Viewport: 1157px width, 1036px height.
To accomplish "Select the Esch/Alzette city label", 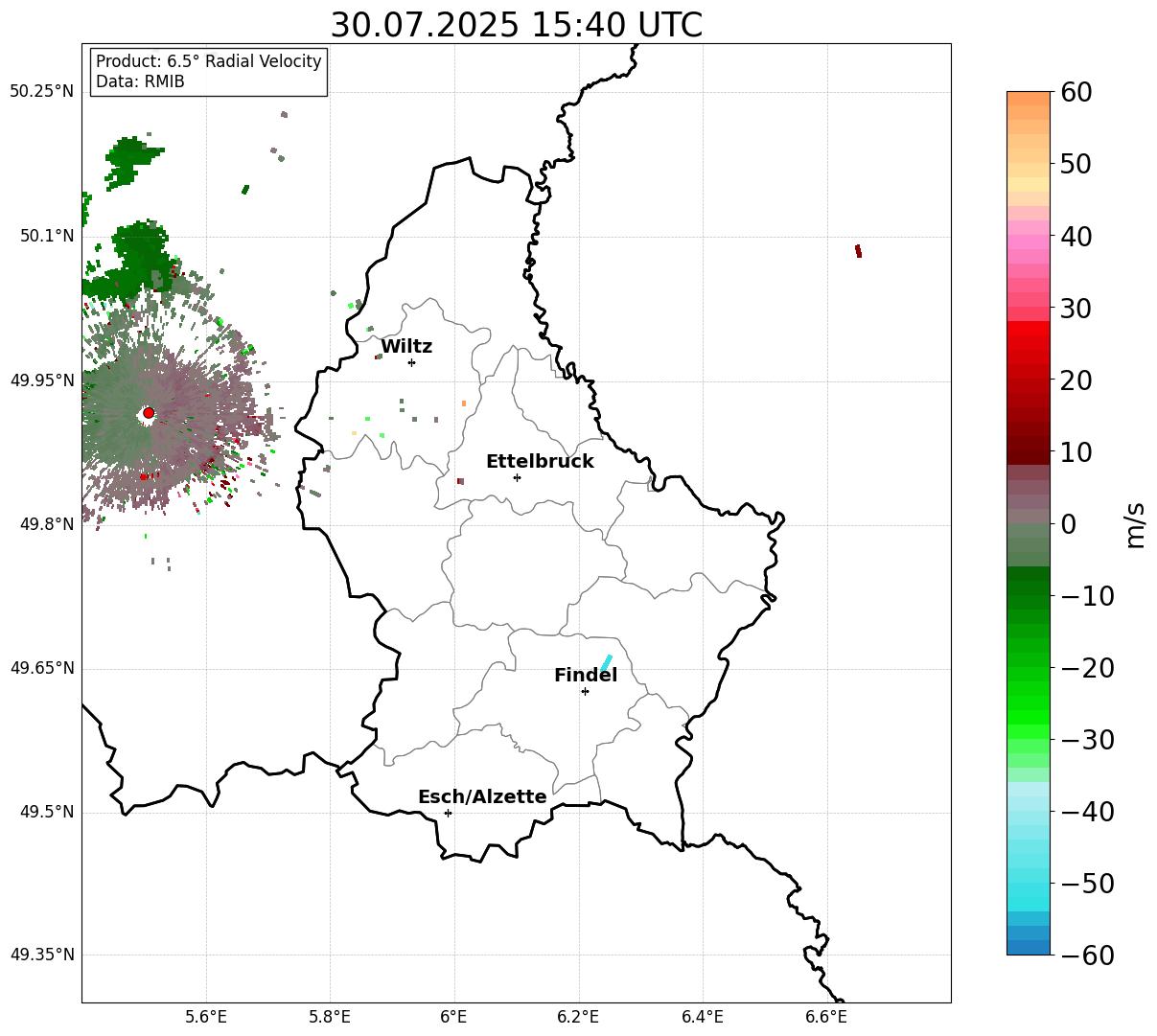I will click(x=482, y=796).
